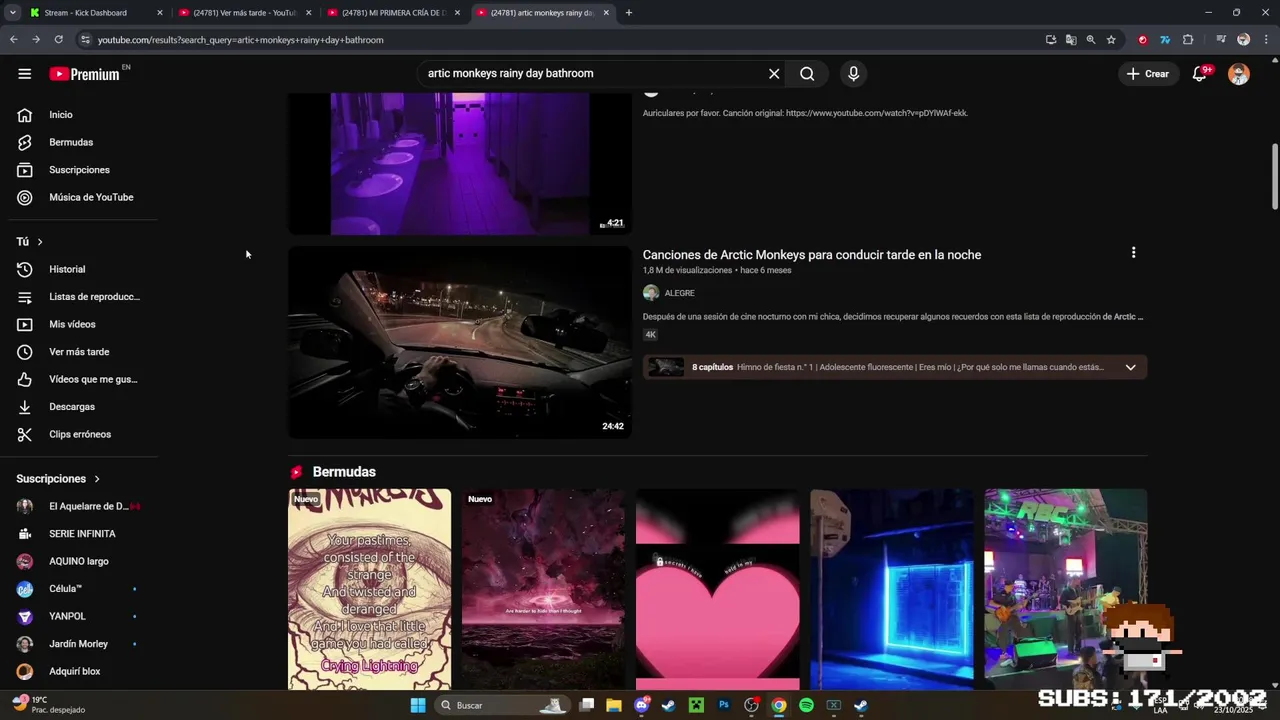1280x720 pixels.
Task: Expand the Tú section arrow
Action: 40,242
